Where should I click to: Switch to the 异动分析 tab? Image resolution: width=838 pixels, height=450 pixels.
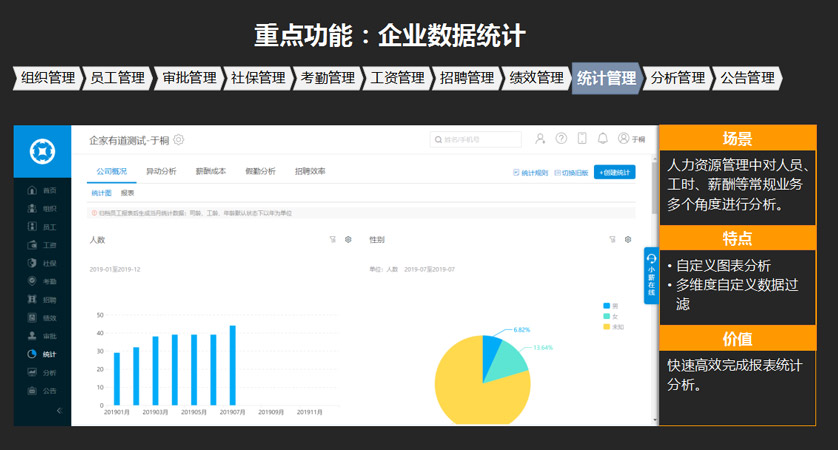(161, 172)
